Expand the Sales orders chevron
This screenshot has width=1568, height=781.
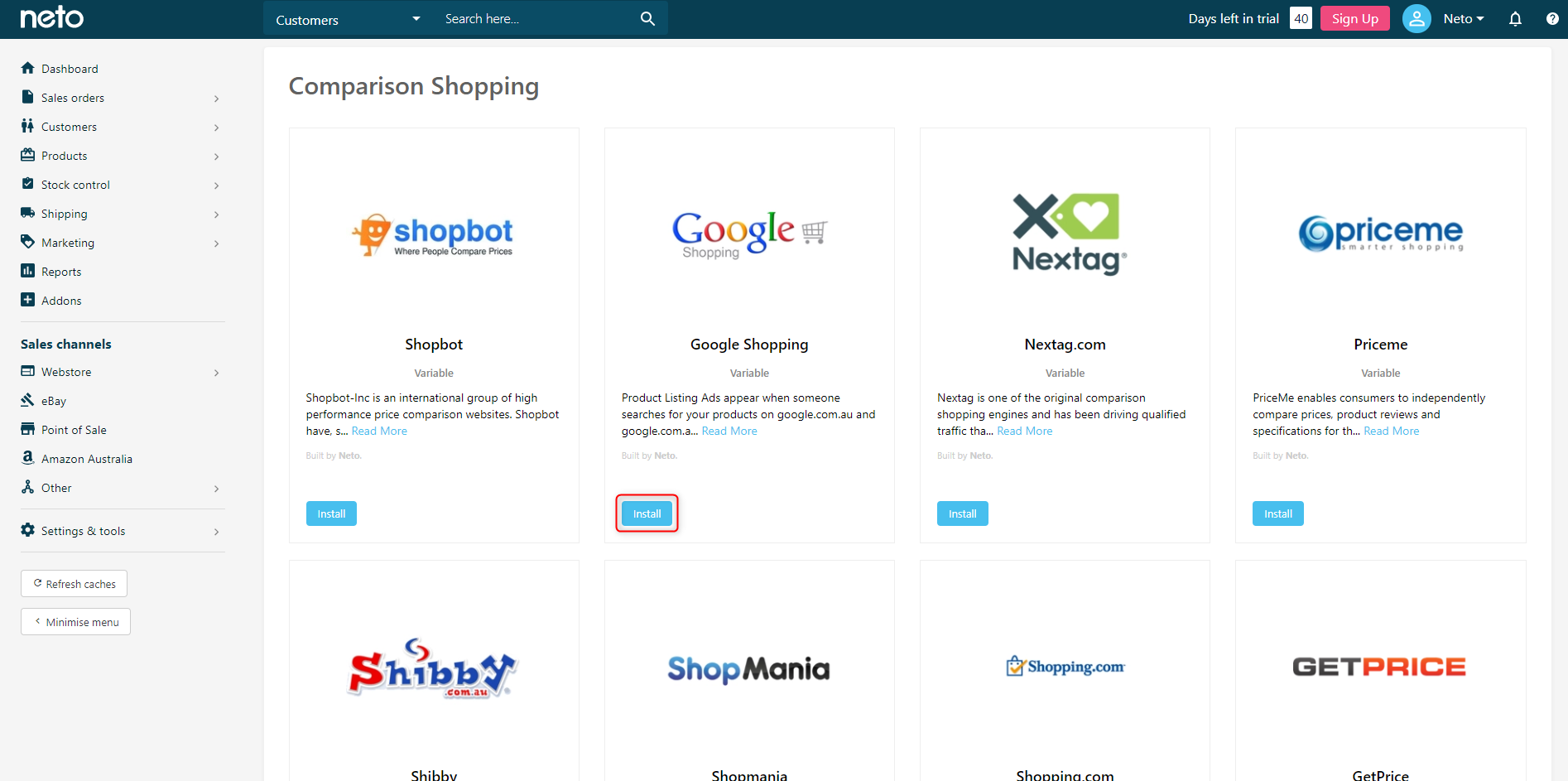click(217, 99)
